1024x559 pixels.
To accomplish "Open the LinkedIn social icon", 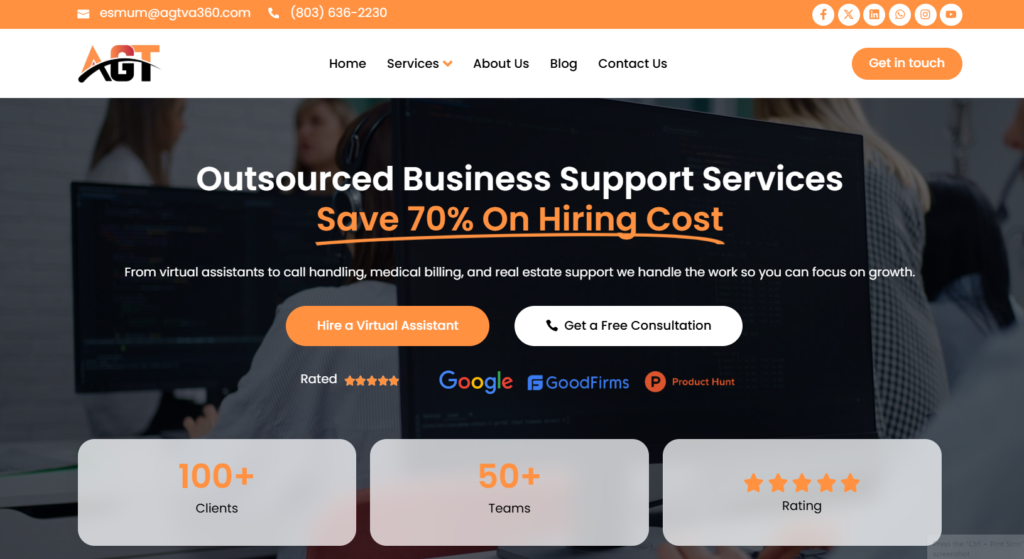I will click(x=874, y=14).
